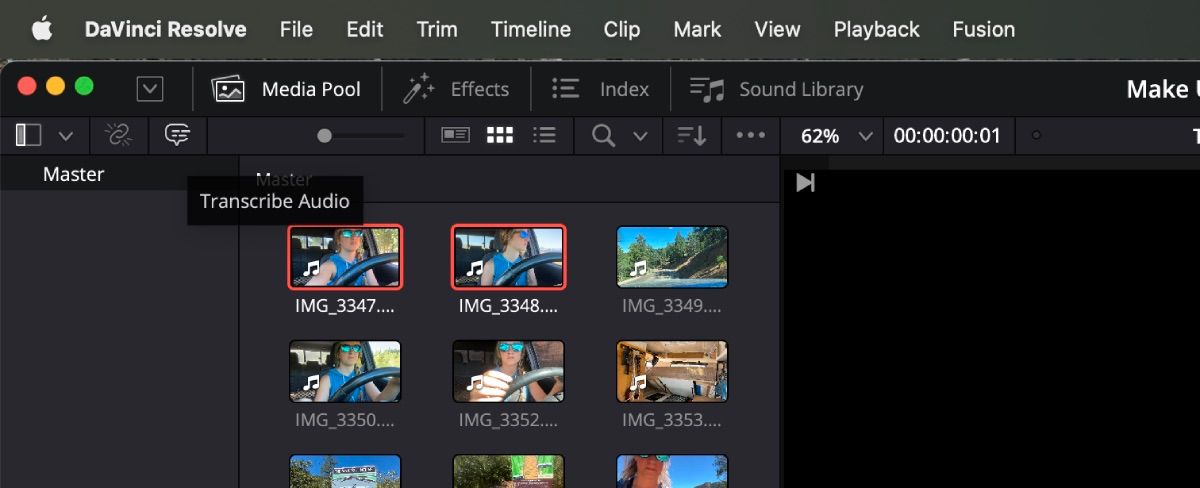This screenshot has height=488, width=1200.
Task: Open the Timeline menu
Action: tap(531, 29)
